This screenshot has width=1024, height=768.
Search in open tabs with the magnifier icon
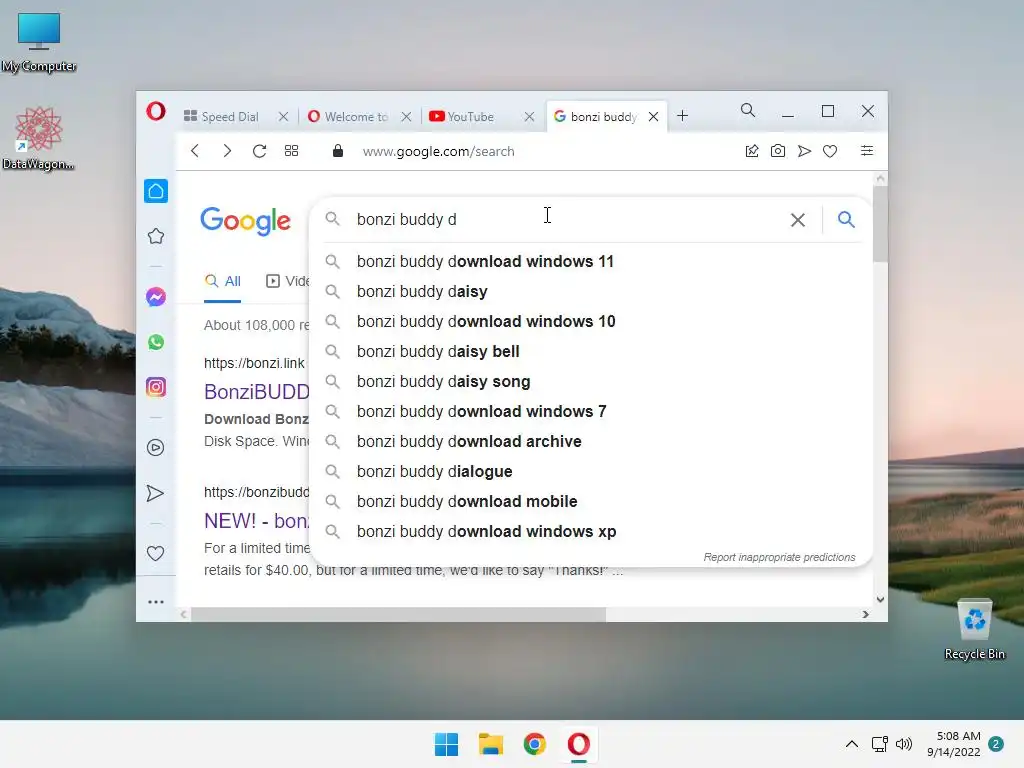748,110
